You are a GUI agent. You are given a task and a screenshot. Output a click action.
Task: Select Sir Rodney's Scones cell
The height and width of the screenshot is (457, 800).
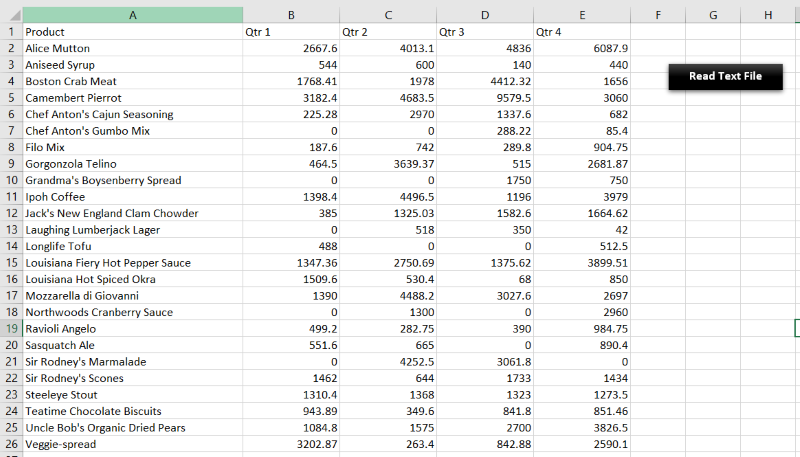pyautogui.click(x=133, y=378)
